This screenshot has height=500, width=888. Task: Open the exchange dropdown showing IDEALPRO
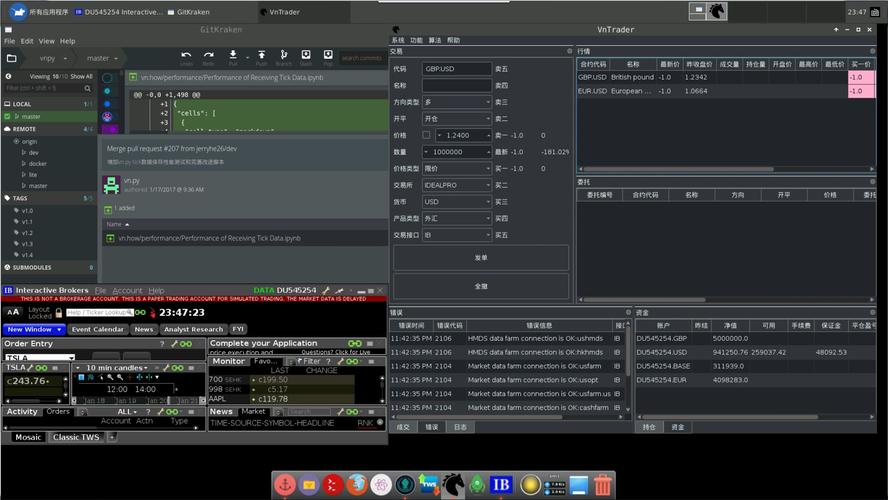(x=456, y=185)
